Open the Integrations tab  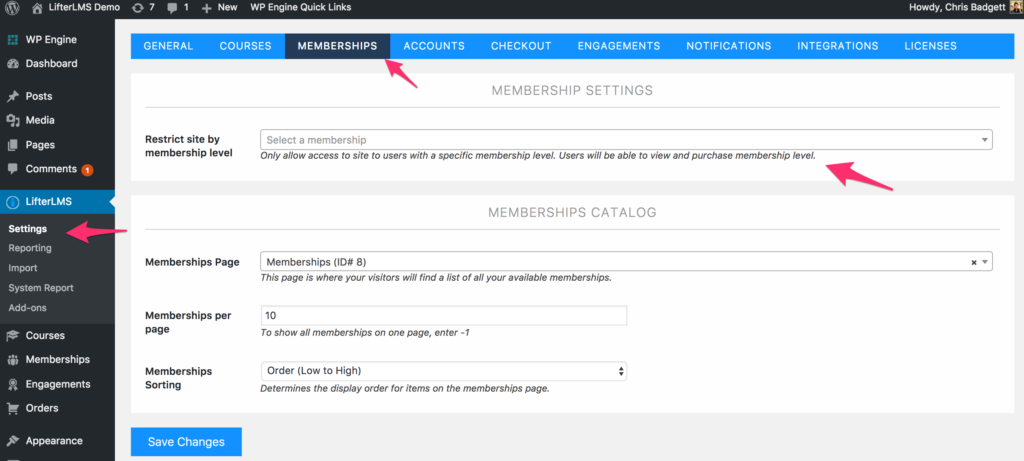coord(838,46)
